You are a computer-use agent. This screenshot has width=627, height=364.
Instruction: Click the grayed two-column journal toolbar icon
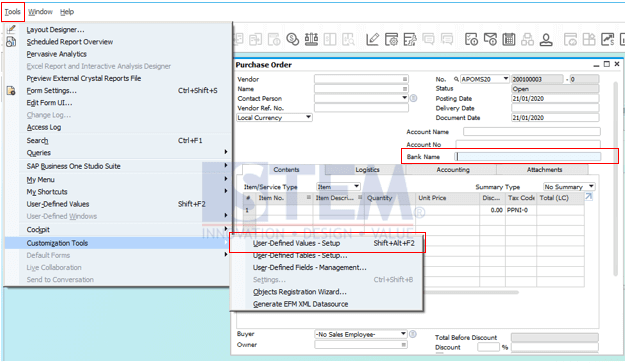point(330,39)
